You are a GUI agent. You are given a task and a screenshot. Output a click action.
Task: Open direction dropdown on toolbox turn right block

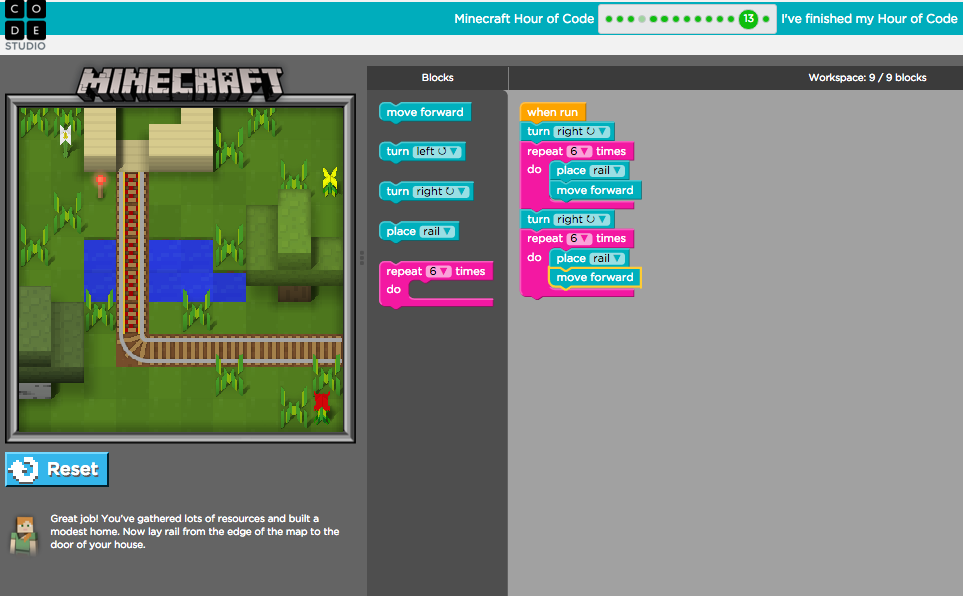(441, 191)
